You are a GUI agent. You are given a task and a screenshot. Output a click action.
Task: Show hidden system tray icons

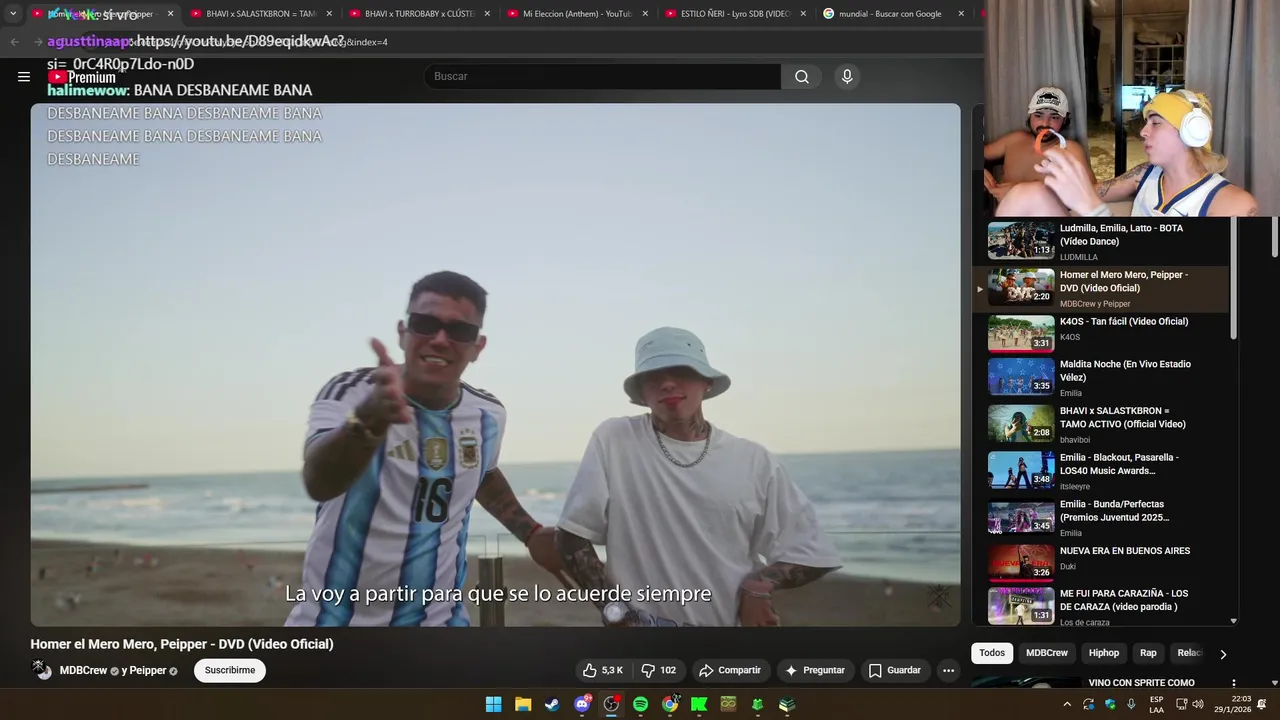1067,704
